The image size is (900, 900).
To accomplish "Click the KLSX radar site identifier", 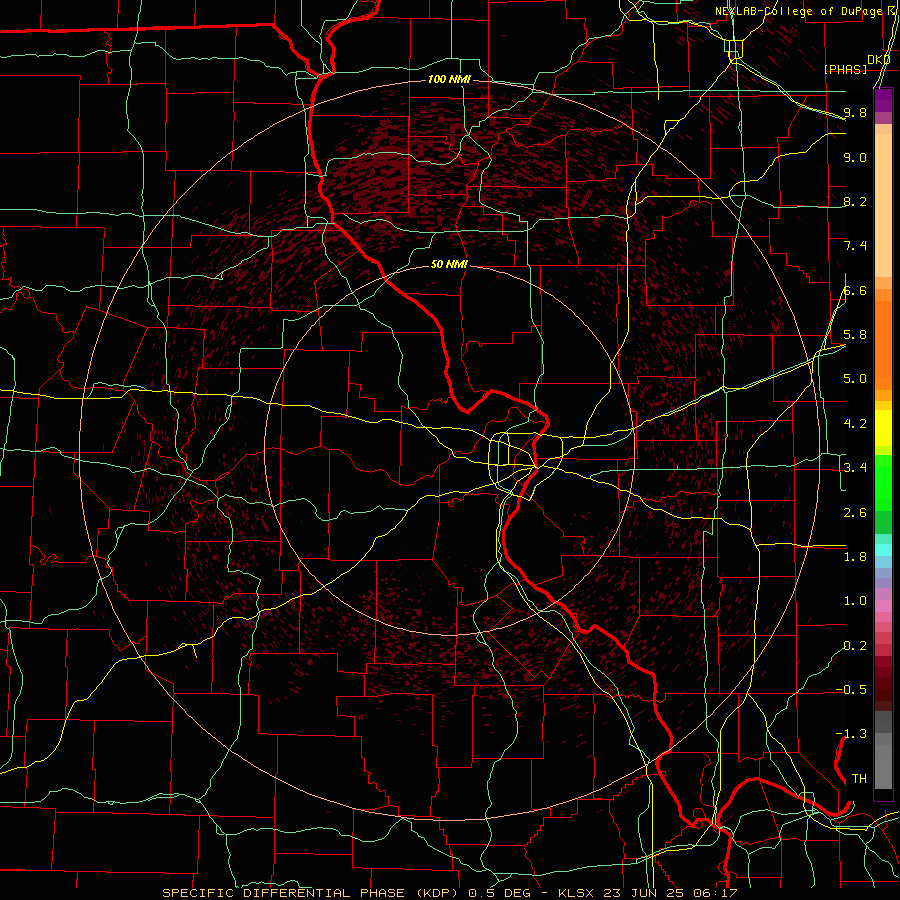I will point(577,893).
